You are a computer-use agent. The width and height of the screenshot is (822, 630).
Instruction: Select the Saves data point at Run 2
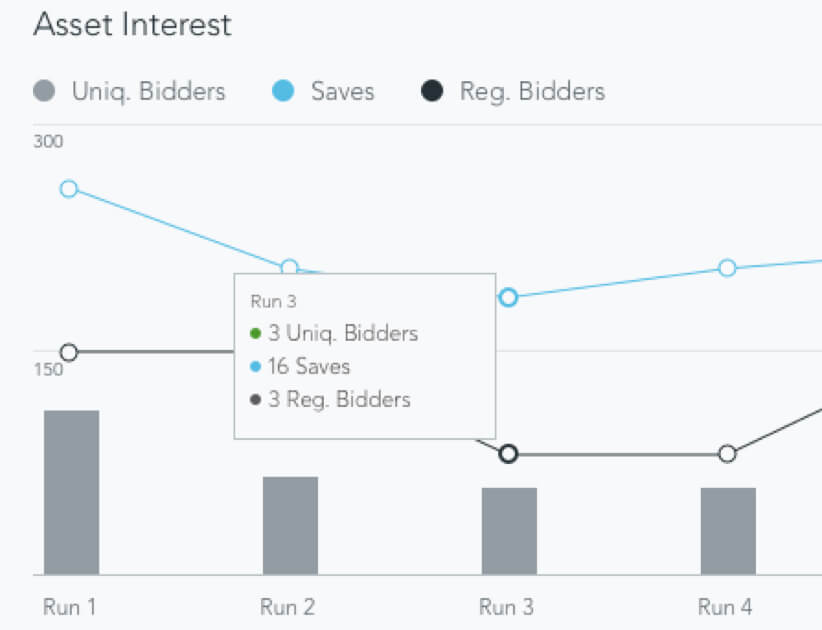(x=289, y=267)
